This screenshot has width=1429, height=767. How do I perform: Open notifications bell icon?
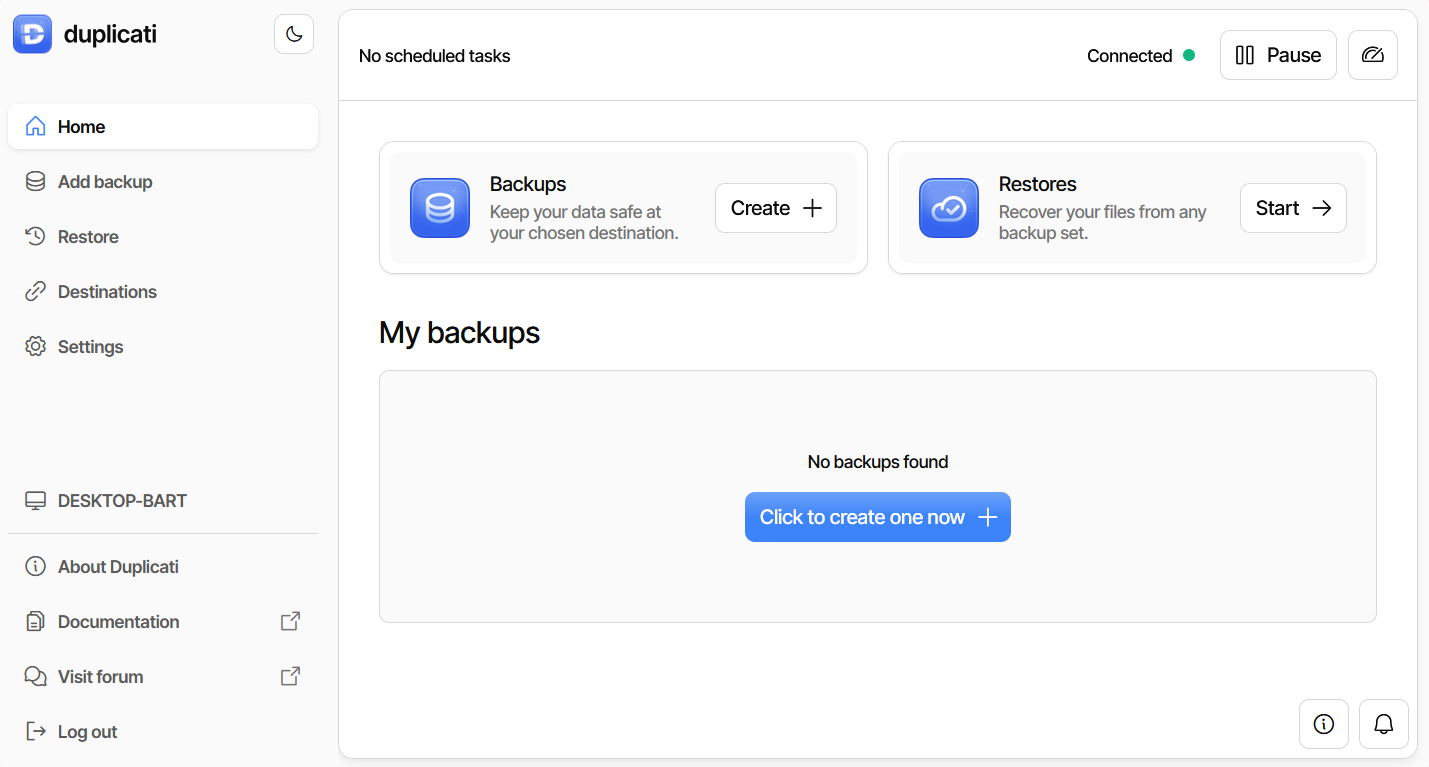point(1383,724)
